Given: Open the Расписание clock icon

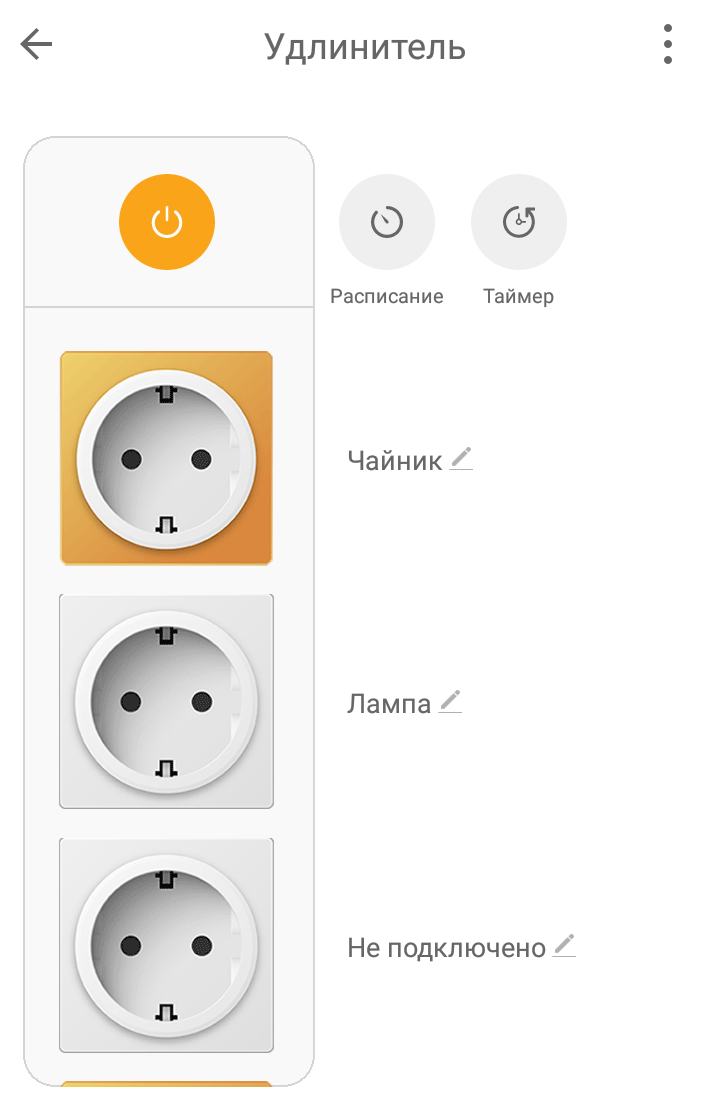Looking at the screenshot, I should point(387,222).
